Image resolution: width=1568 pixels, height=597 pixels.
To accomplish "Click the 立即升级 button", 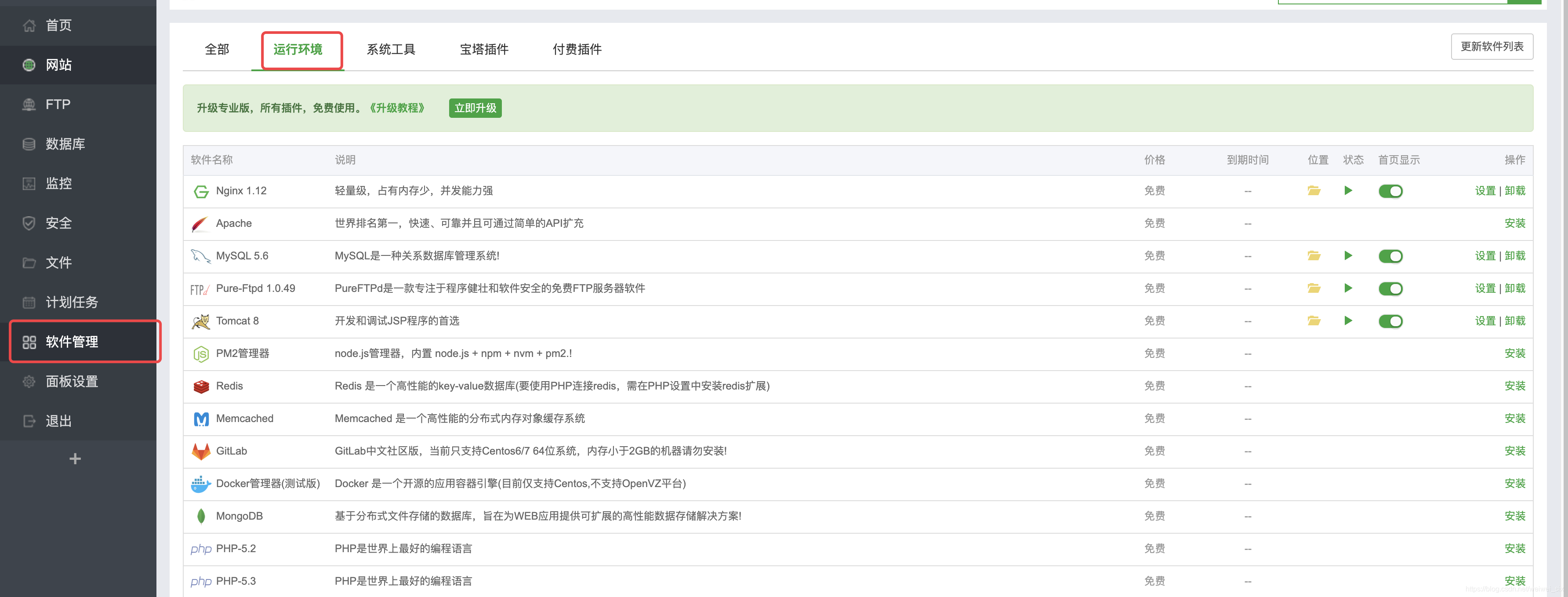I will pyautogui.click(x=475, y=108).
